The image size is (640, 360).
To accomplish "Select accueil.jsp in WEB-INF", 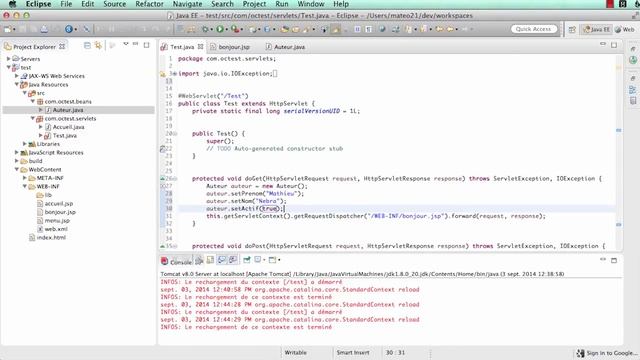I will pos(59,203).
